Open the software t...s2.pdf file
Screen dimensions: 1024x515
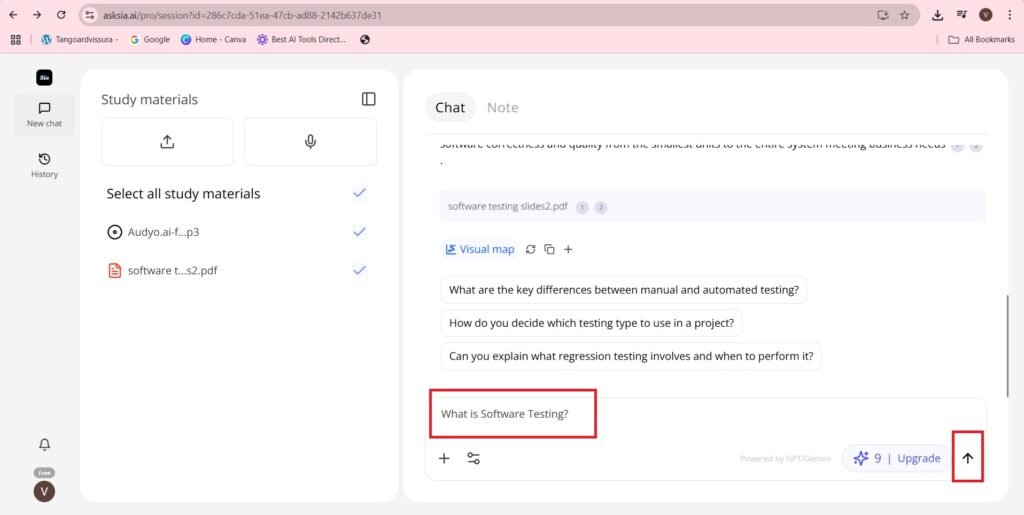point(163,270)
